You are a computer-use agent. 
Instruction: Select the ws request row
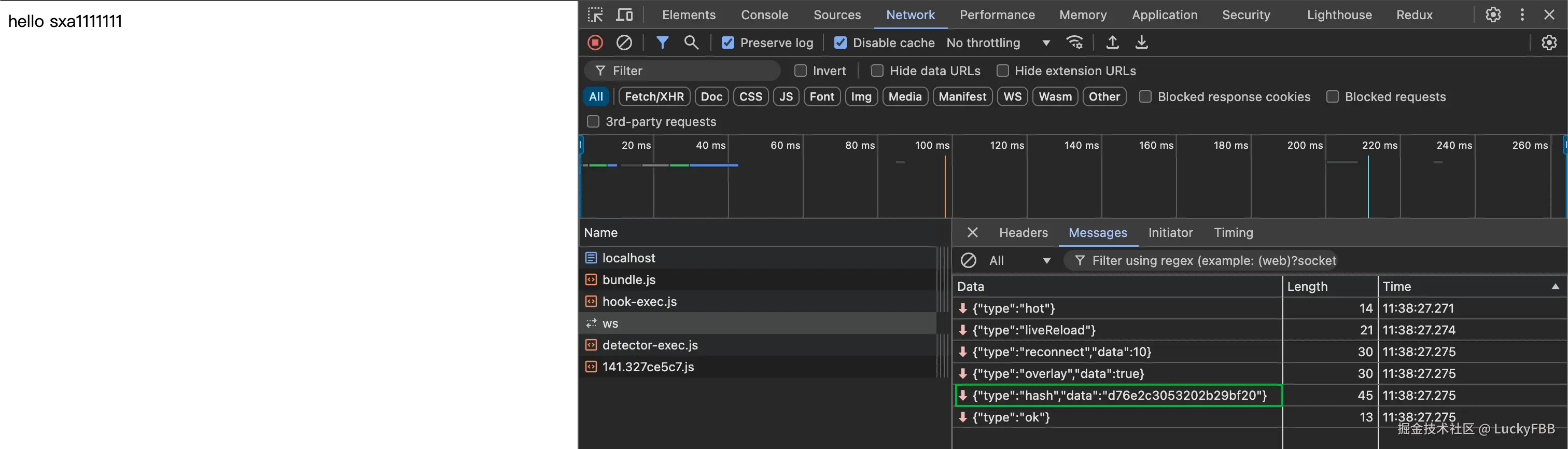[610, 324]
